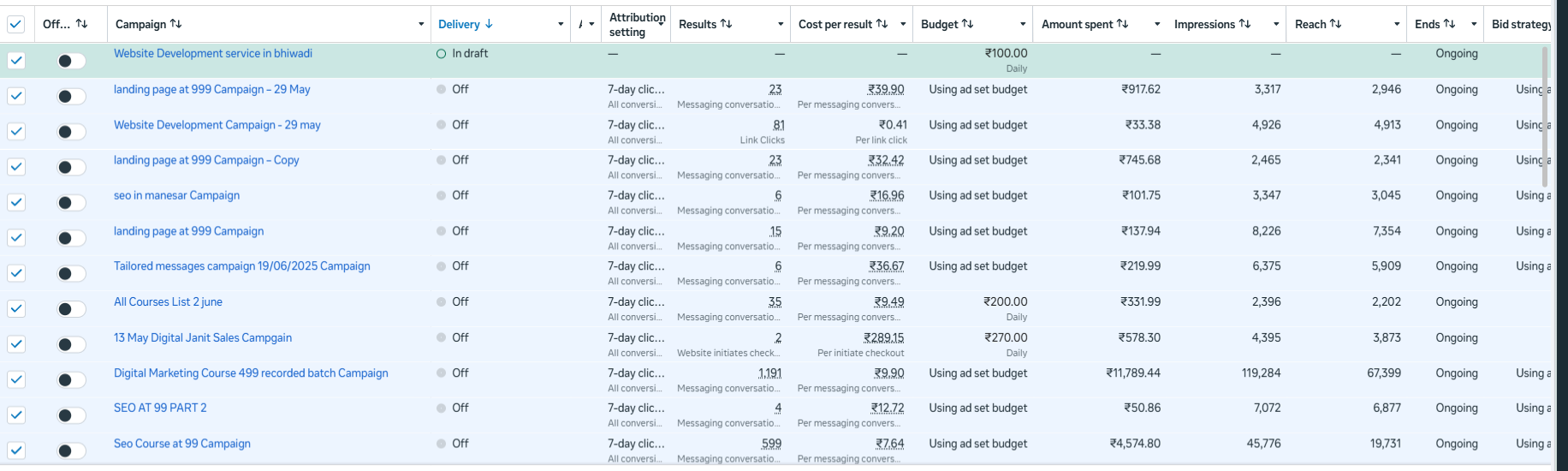Open Impressions column dropdown arrow
Viewport: 1568px width, 471px height.
coord(1276,24)
